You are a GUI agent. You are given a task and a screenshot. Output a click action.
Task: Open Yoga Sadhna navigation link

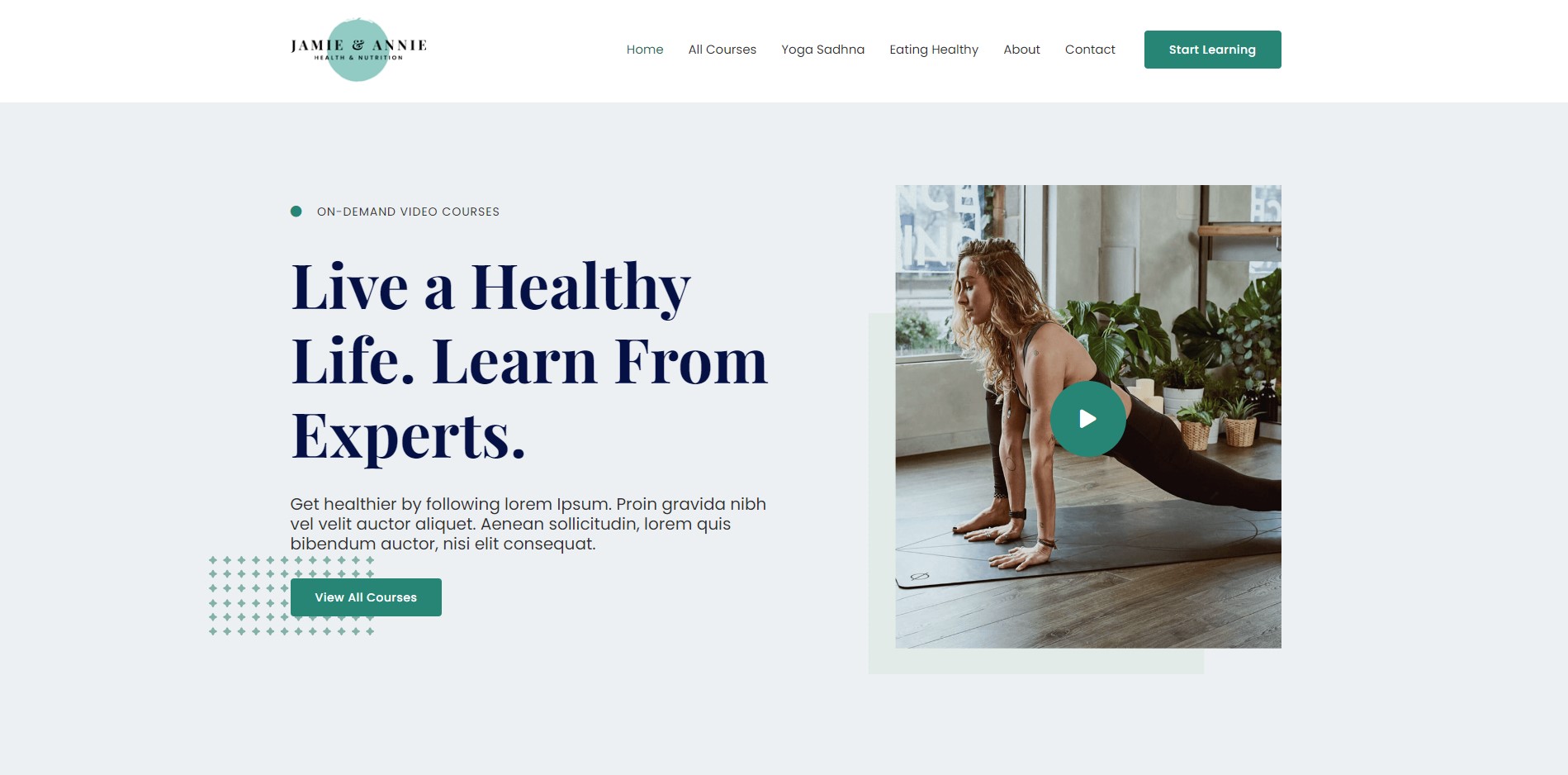click(x=823, y=50)
